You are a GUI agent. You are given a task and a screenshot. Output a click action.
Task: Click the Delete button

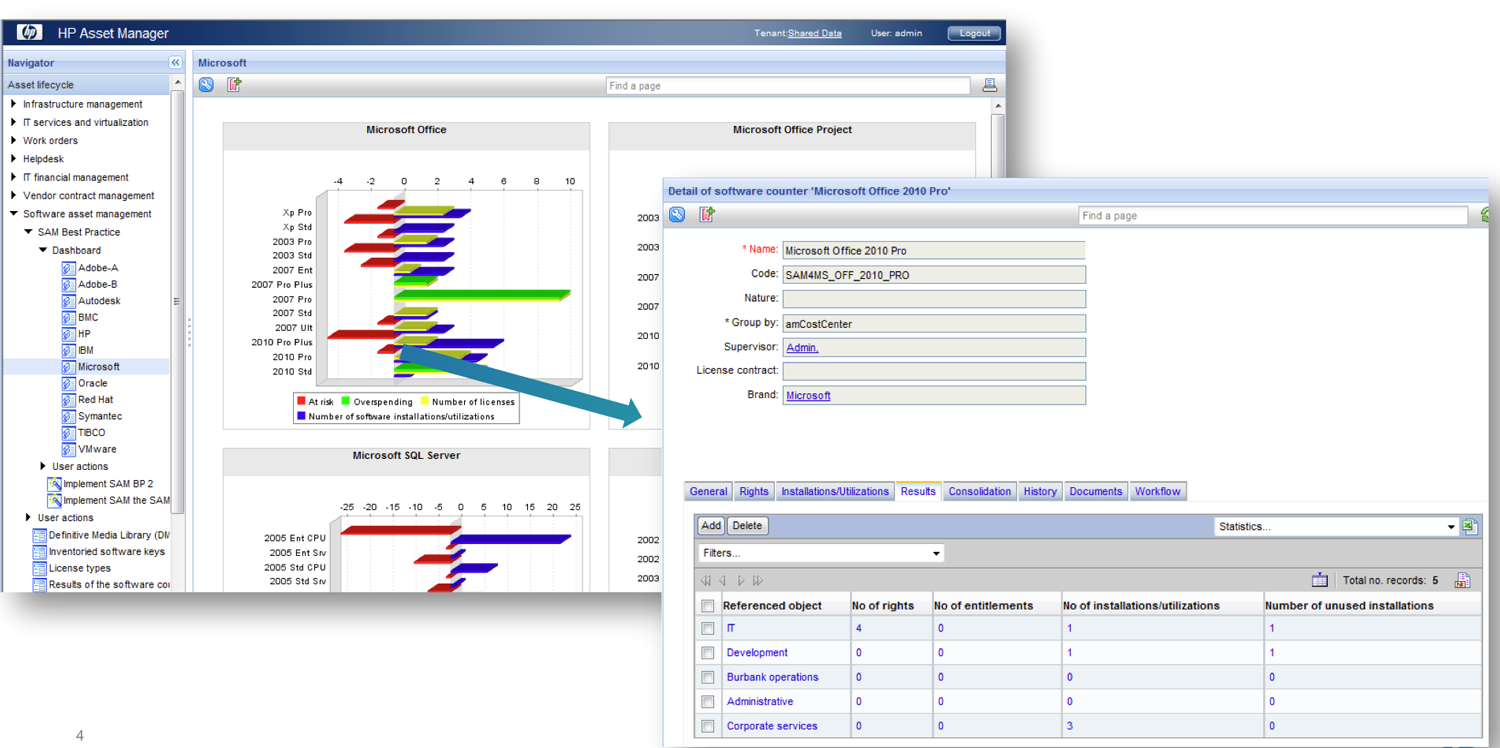(747, 525)
